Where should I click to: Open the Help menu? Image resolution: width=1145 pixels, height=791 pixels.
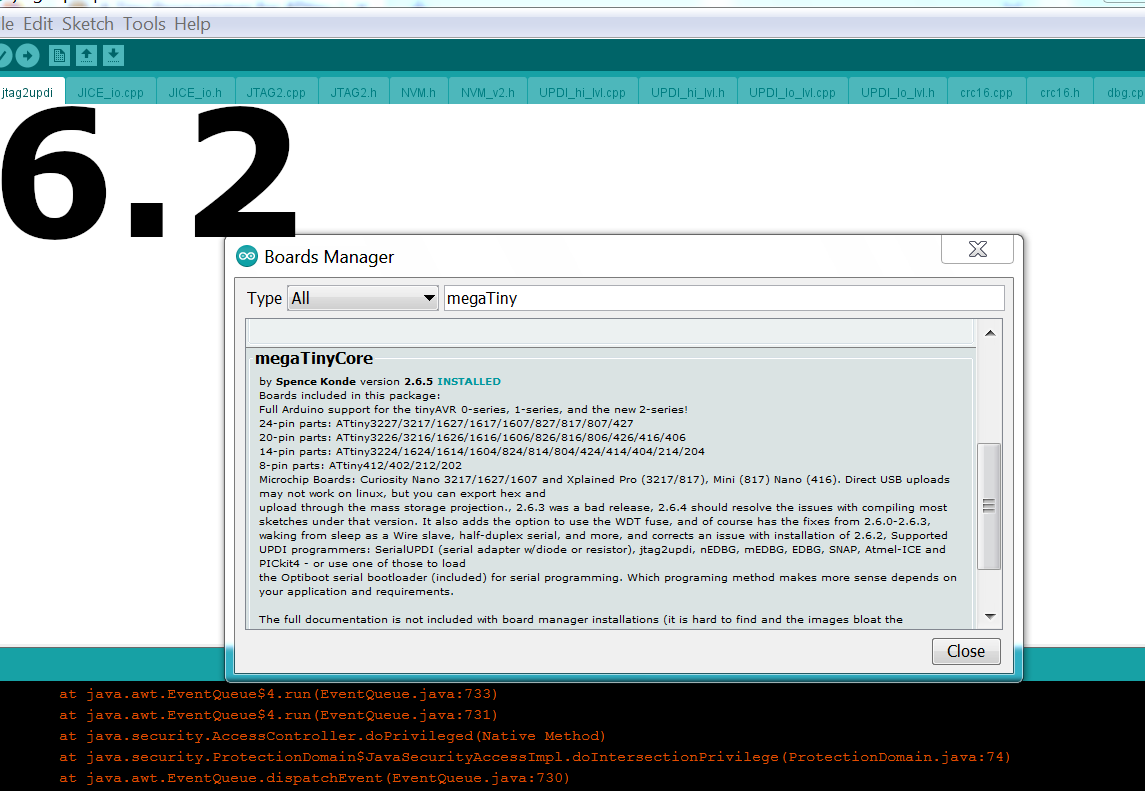(x=192, y=23)
